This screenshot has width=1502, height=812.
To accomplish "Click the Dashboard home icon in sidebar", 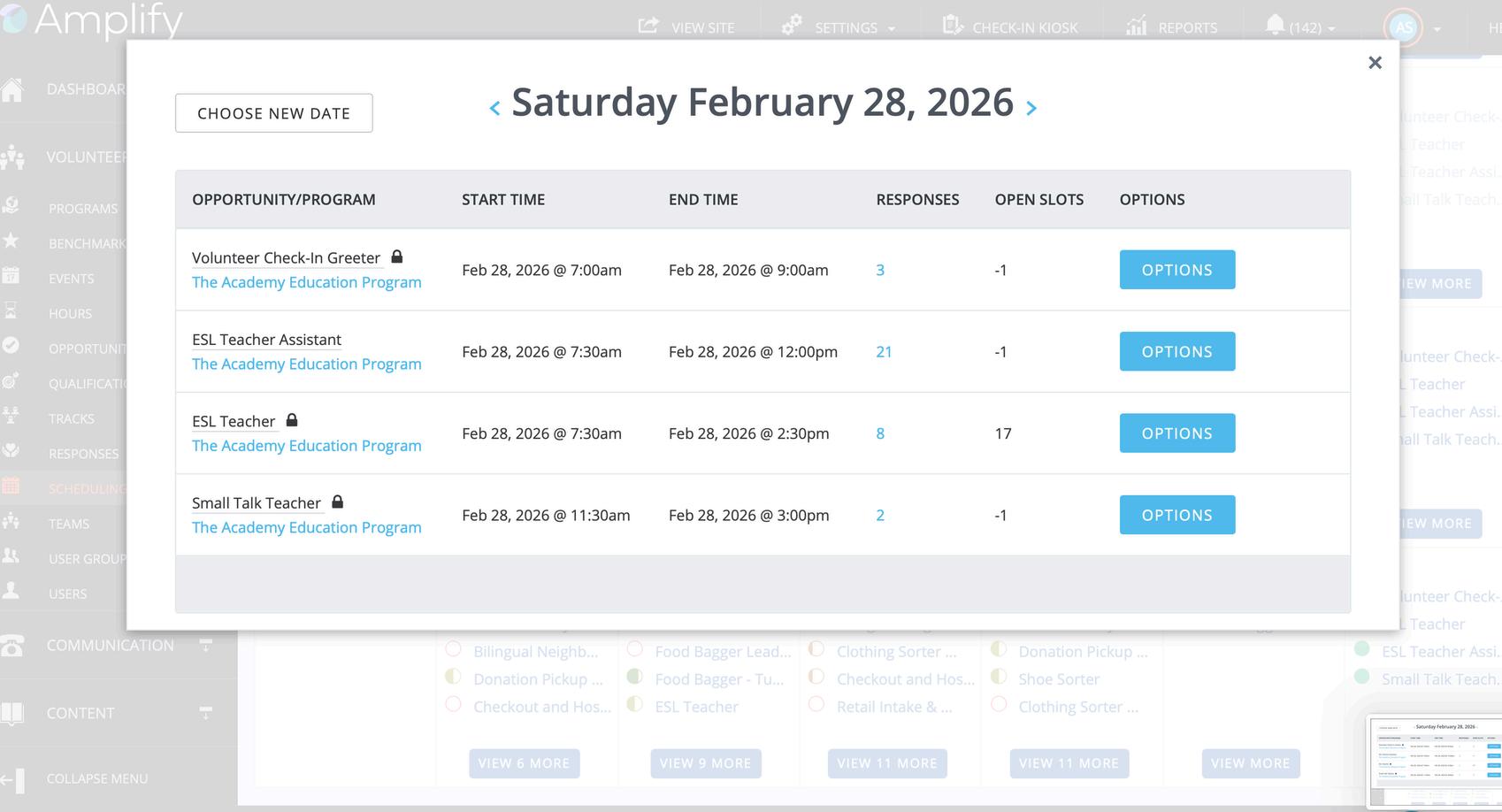I will tap(12, 89).
